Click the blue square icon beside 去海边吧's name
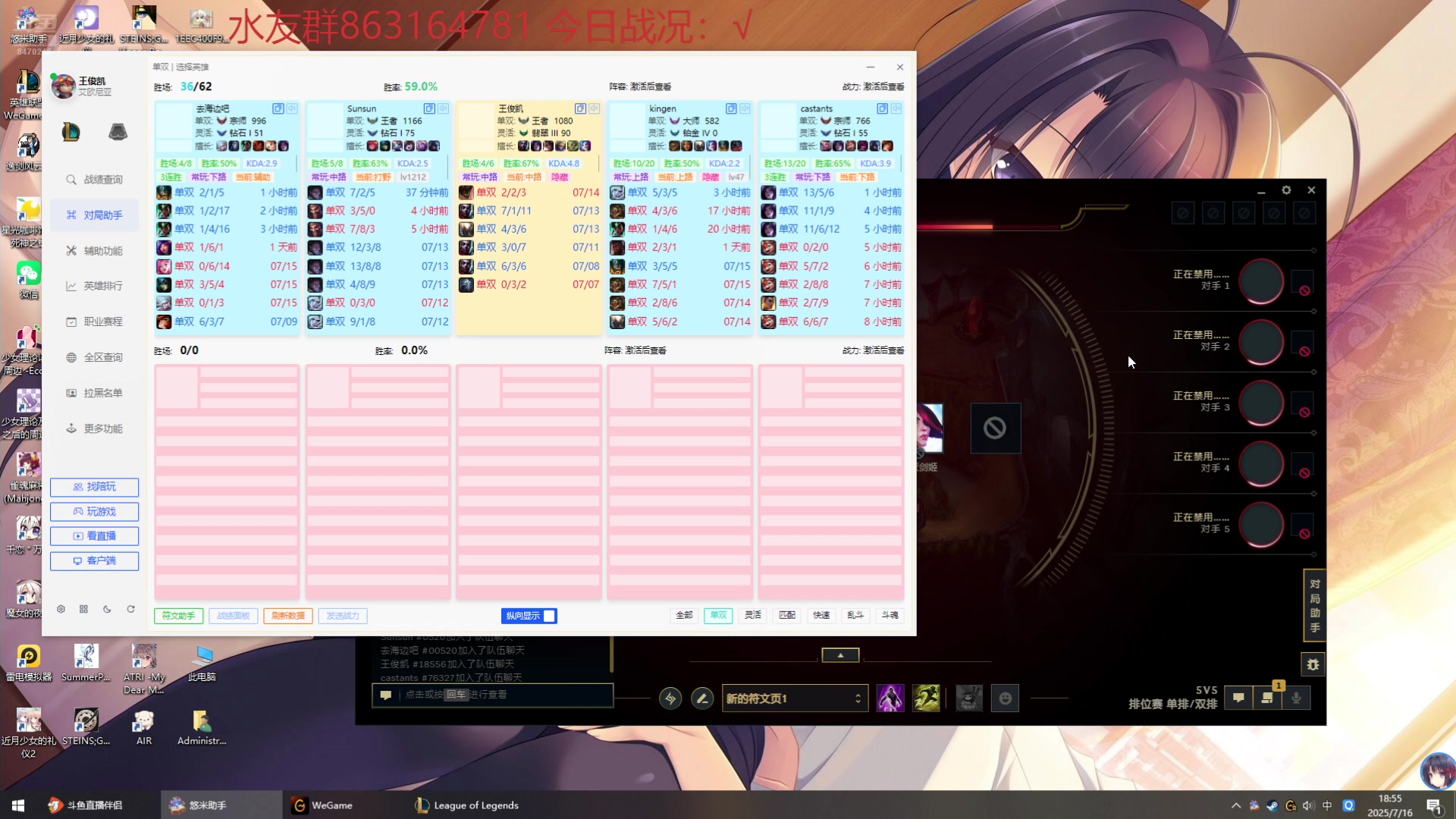 point(278,108)
